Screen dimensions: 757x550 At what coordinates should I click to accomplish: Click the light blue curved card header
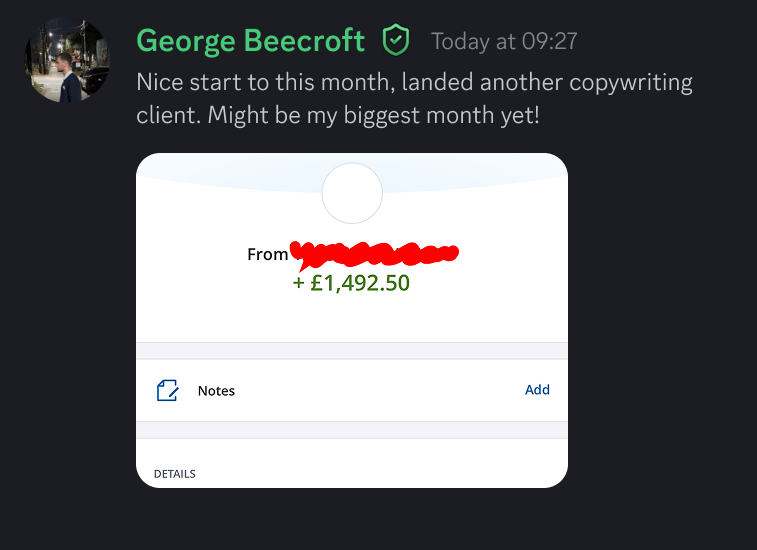tap(352, 171)
